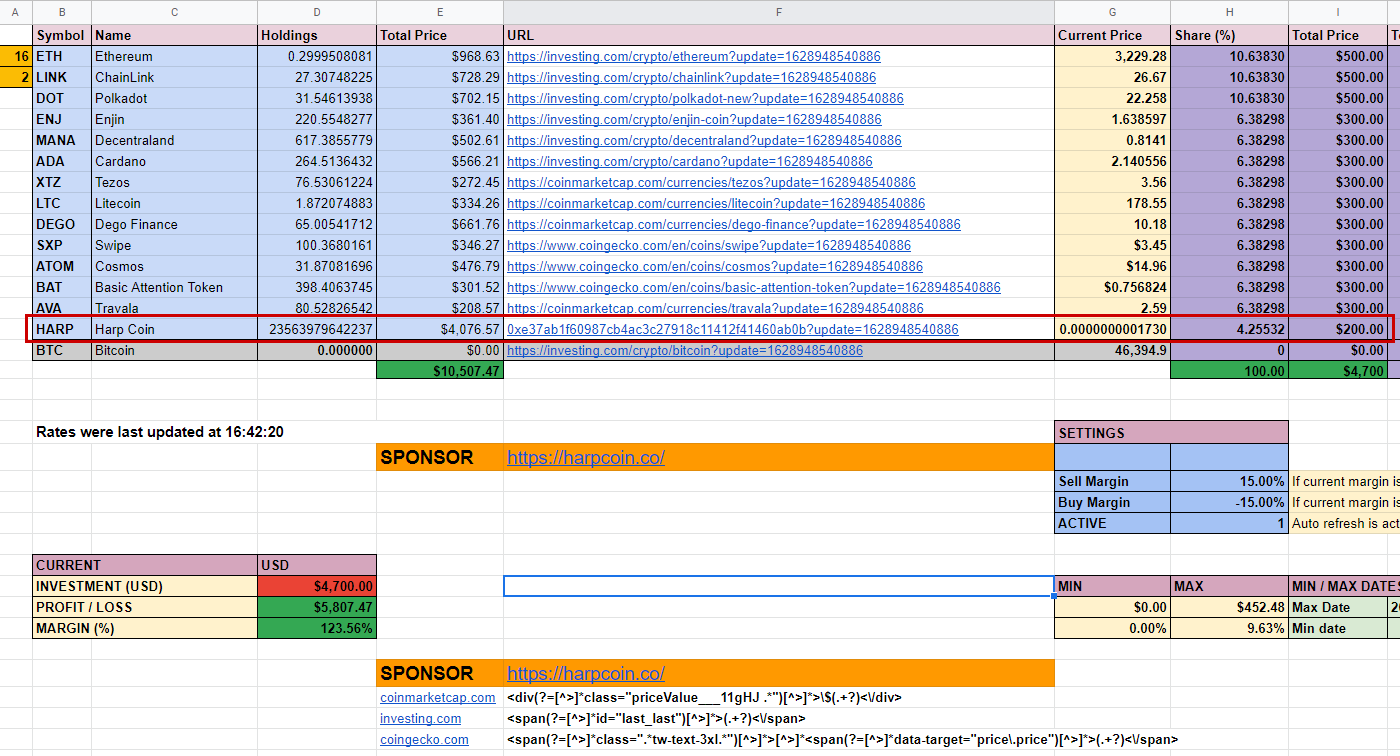Image resolution: width=1400 pixels, height=756 pixels.
Task: Select the Share (%) header cell
Action: coord(1230,35)
